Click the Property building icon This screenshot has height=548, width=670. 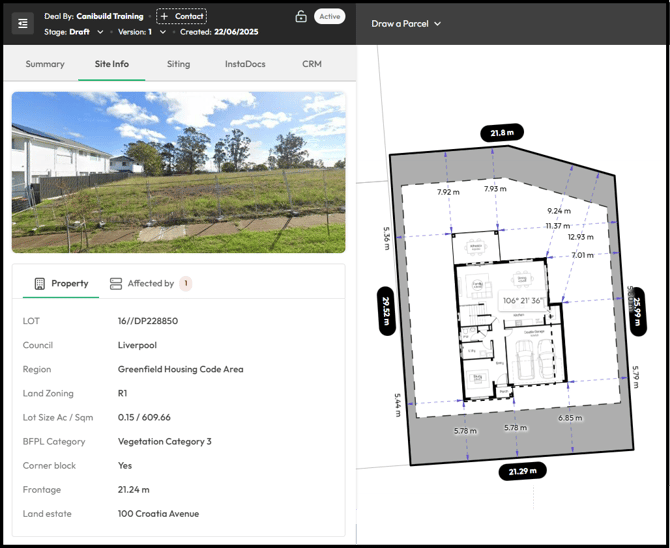(40, 284)
